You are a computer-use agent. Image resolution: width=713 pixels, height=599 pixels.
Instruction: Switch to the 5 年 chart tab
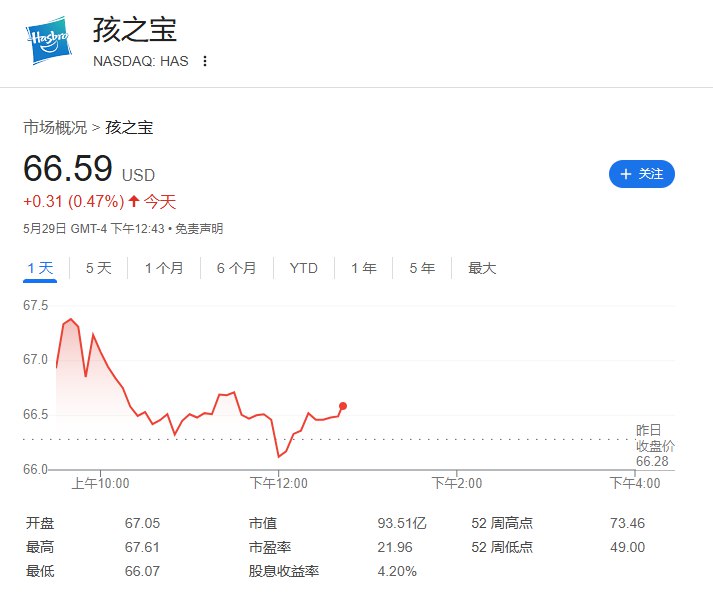tap(422, 268)
